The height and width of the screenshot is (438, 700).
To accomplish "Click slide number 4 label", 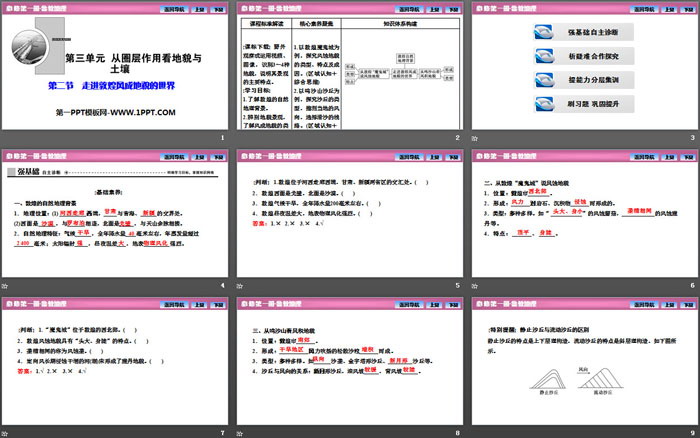I will (222, 285).
